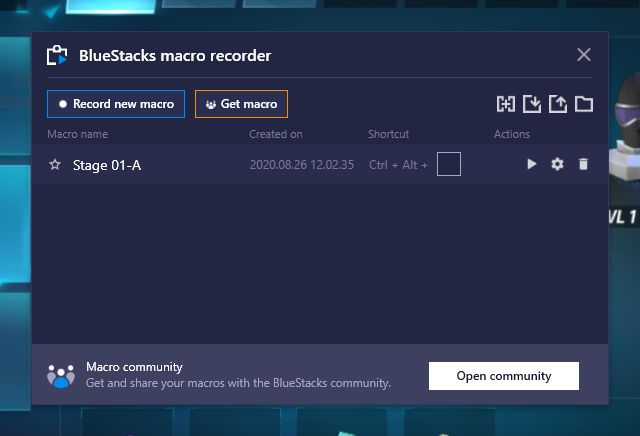Click the Actions column header
This screenshot has width=640, height=436.
(x=512, y=134)
